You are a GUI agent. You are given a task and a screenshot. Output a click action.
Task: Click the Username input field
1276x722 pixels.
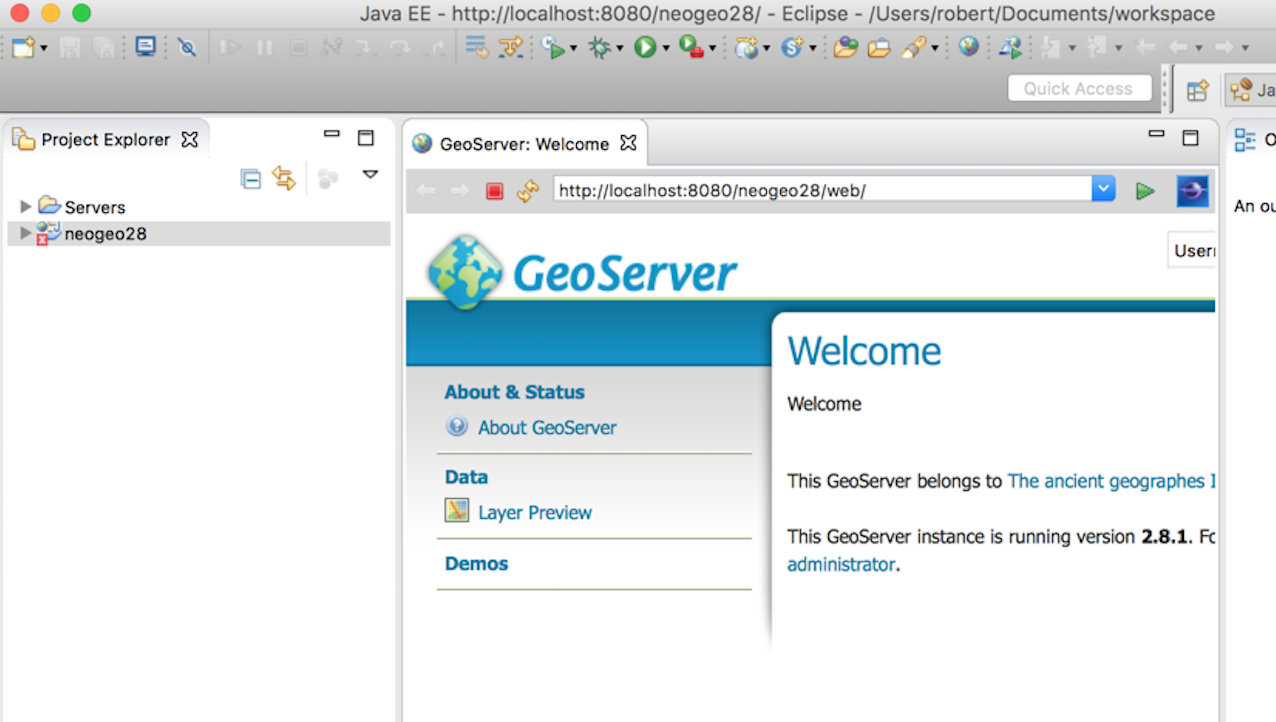tap(1191, 251)
